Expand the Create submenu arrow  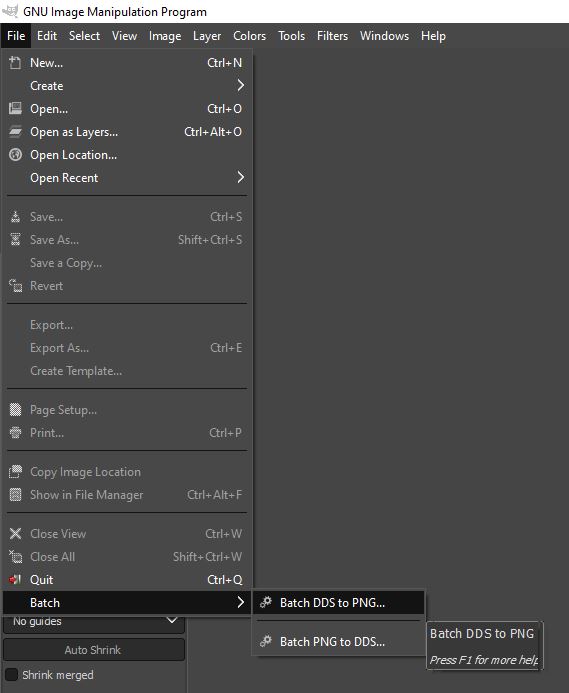[240, 85]
